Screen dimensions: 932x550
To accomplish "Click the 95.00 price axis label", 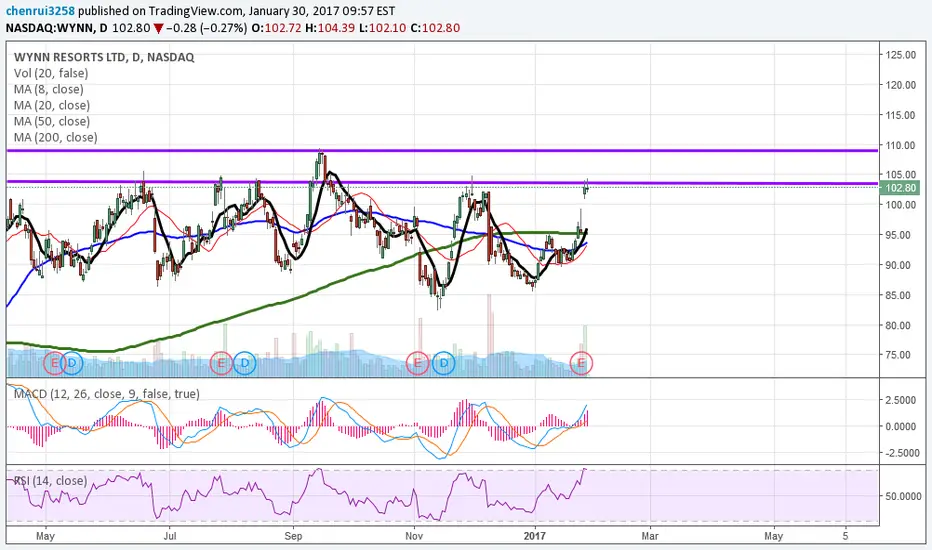I will tap(898, 235).
